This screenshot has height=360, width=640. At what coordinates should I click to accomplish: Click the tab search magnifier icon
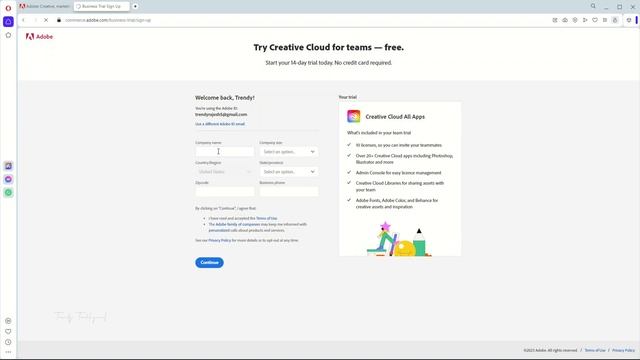coord(593,6)
